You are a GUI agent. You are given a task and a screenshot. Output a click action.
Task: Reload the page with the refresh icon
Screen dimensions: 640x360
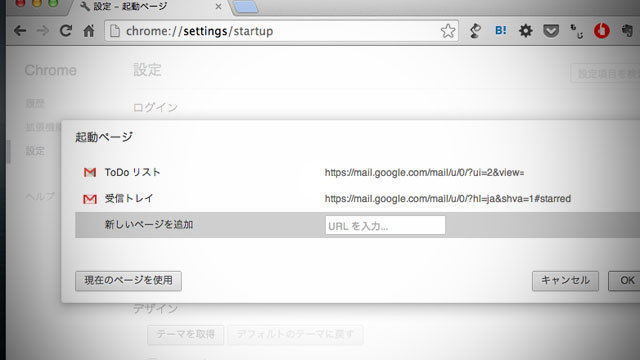pos(66,31)
